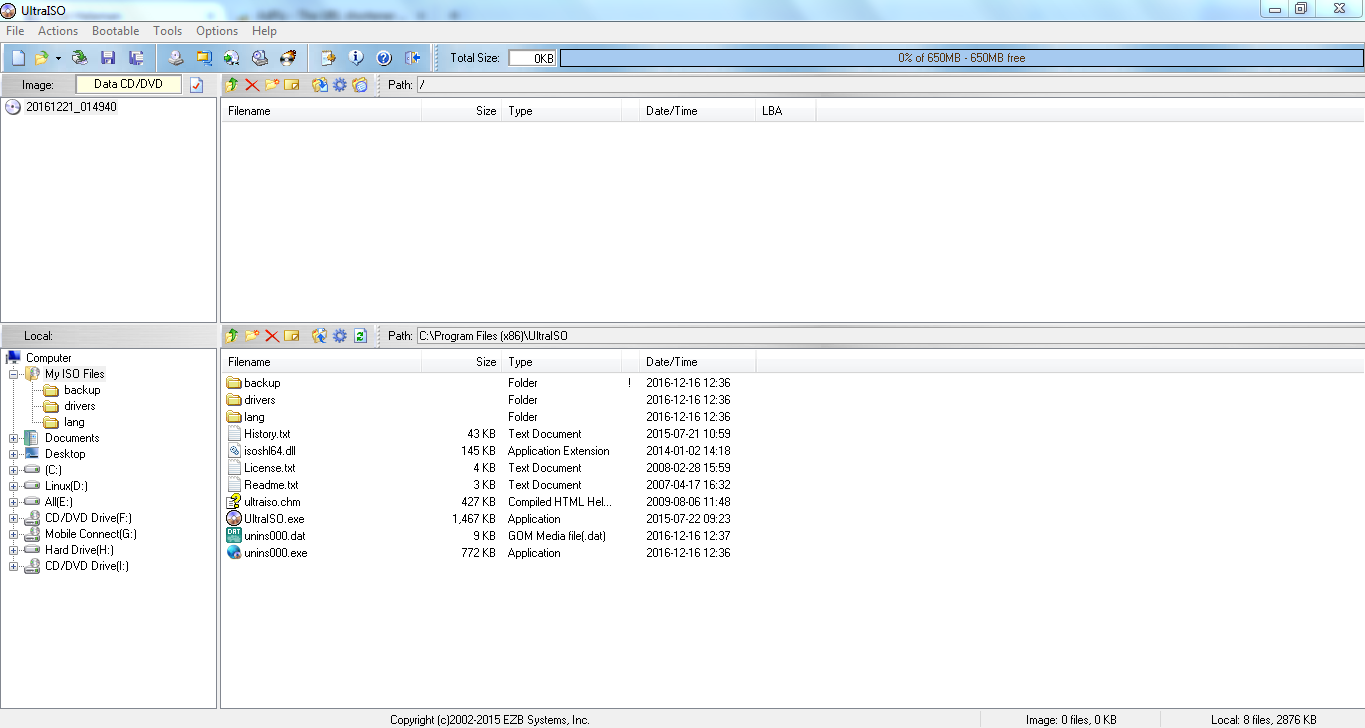Click the 0% of 650MB capacity bar
Screen dimensions: 1365x728
pos(961,58)
